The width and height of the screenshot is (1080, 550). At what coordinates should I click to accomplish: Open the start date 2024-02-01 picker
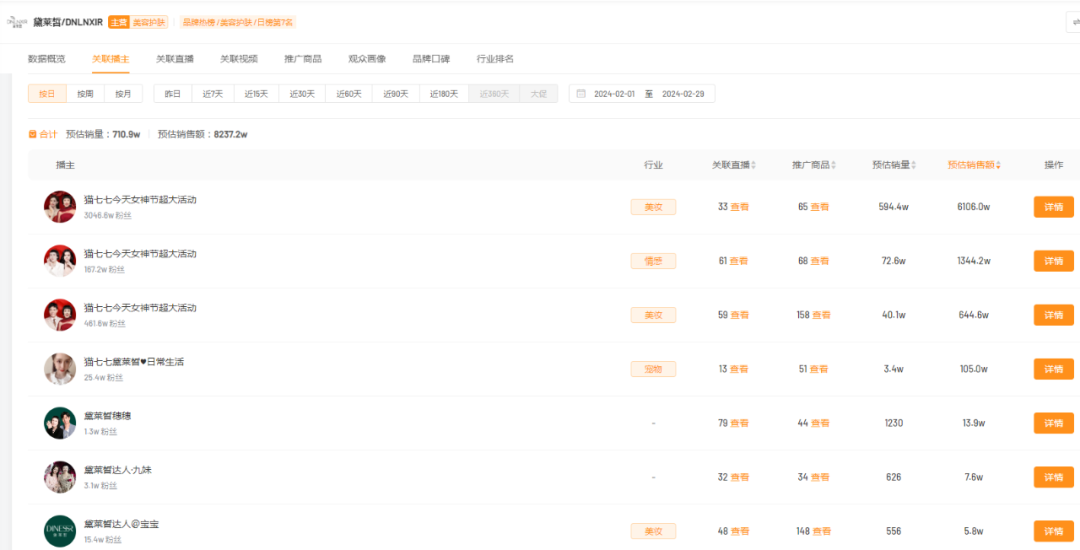click(616, 94)
